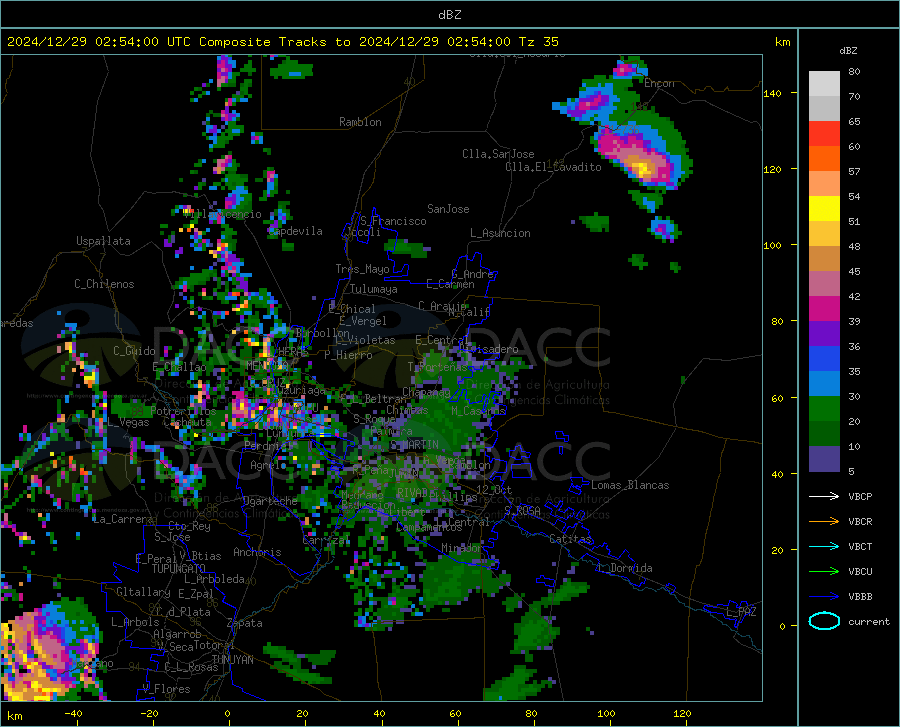
Task: Click the L_PAZ place label
Action: pyautogui.click(x=741, y=612)
